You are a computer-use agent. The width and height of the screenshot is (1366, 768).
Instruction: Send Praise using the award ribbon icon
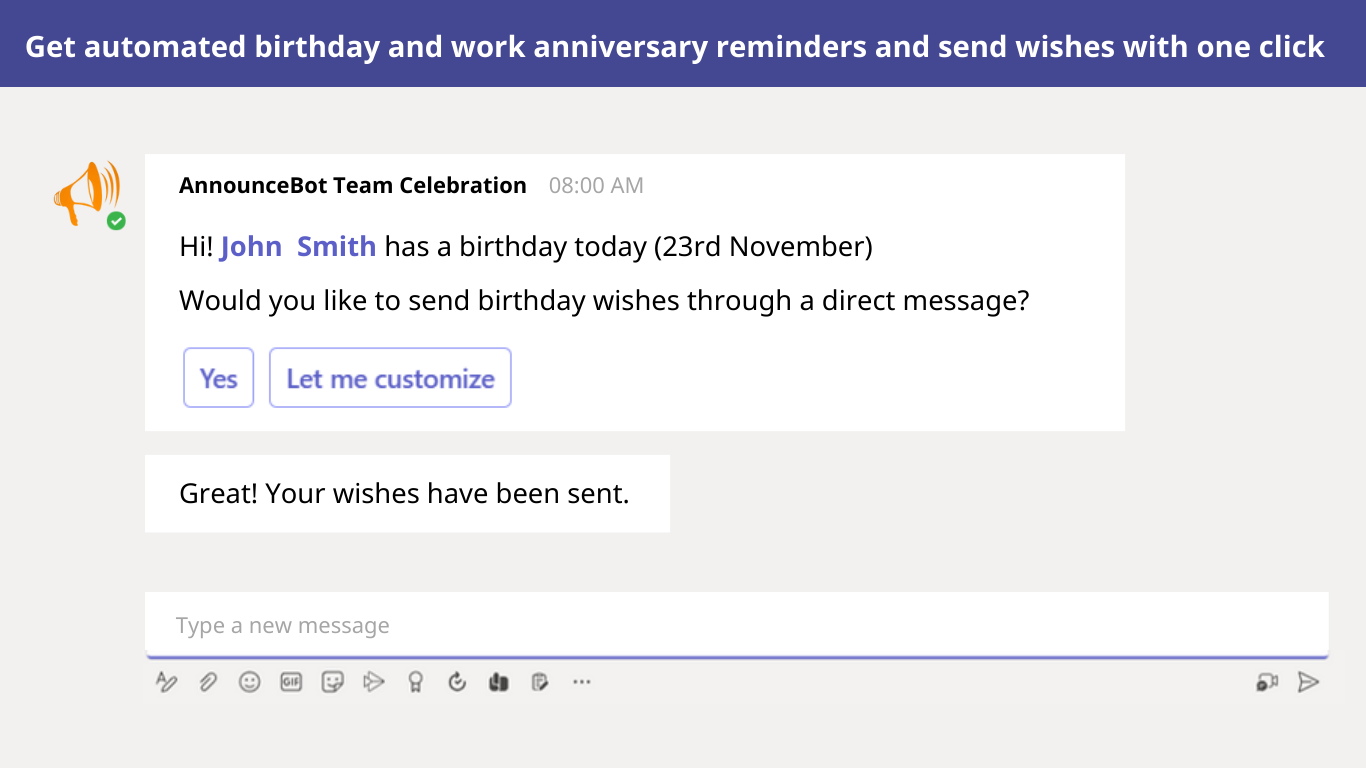pos(416,682)
